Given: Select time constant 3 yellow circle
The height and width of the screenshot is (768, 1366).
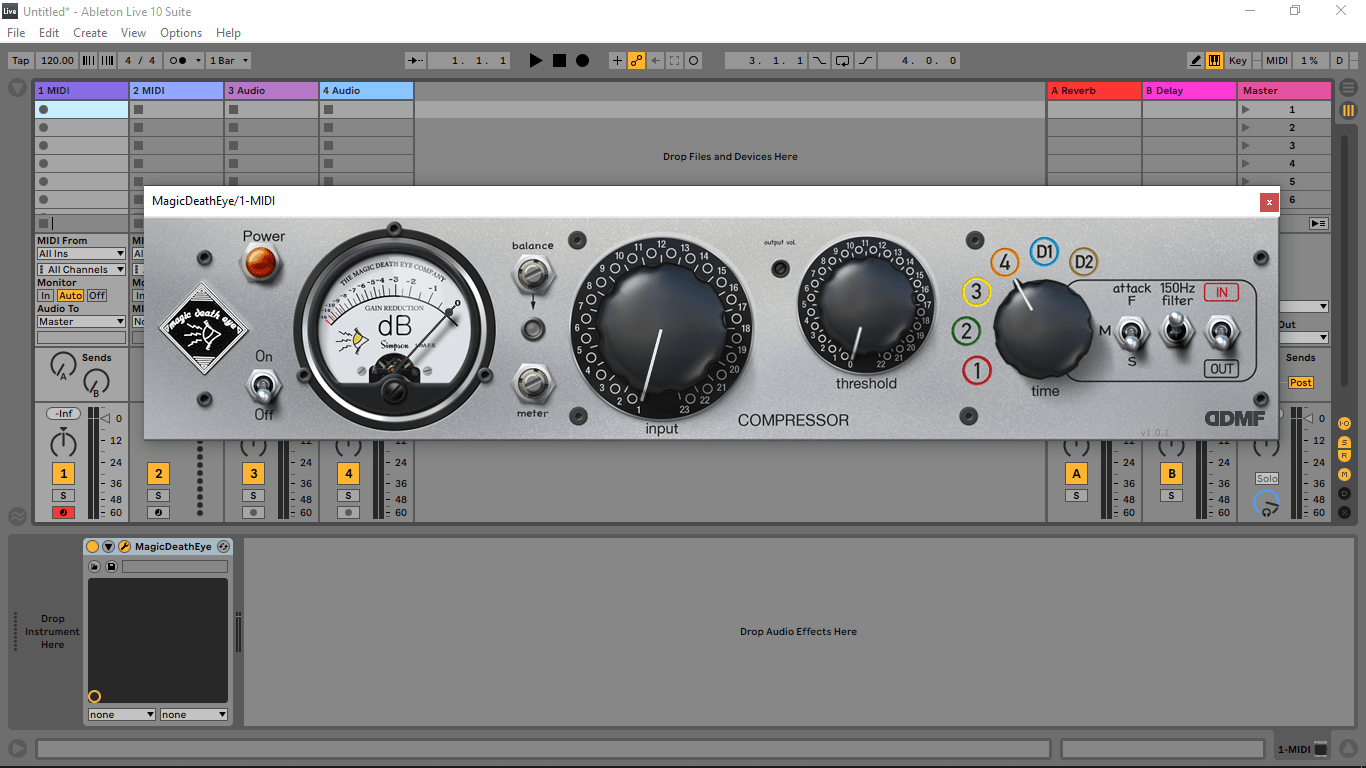Looking at the screenshot, I should 976,293.
